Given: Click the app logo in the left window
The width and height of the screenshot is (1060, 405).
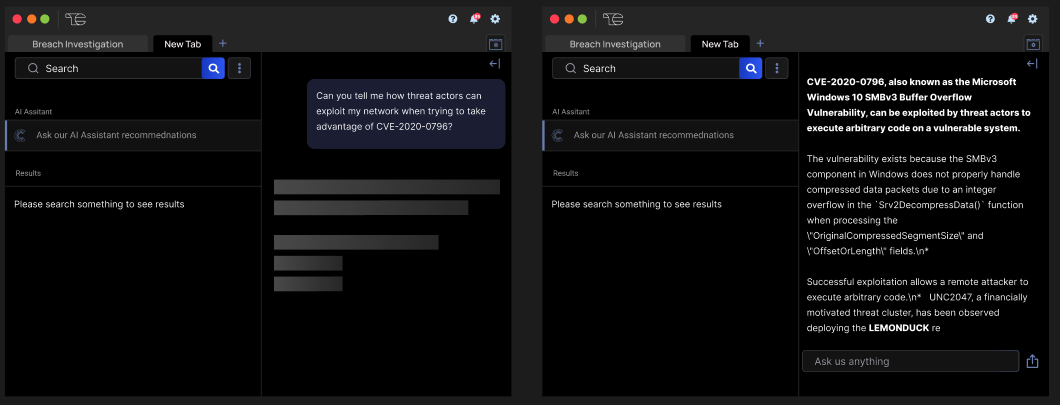Looking at the screenshot, I should [76, 19].
